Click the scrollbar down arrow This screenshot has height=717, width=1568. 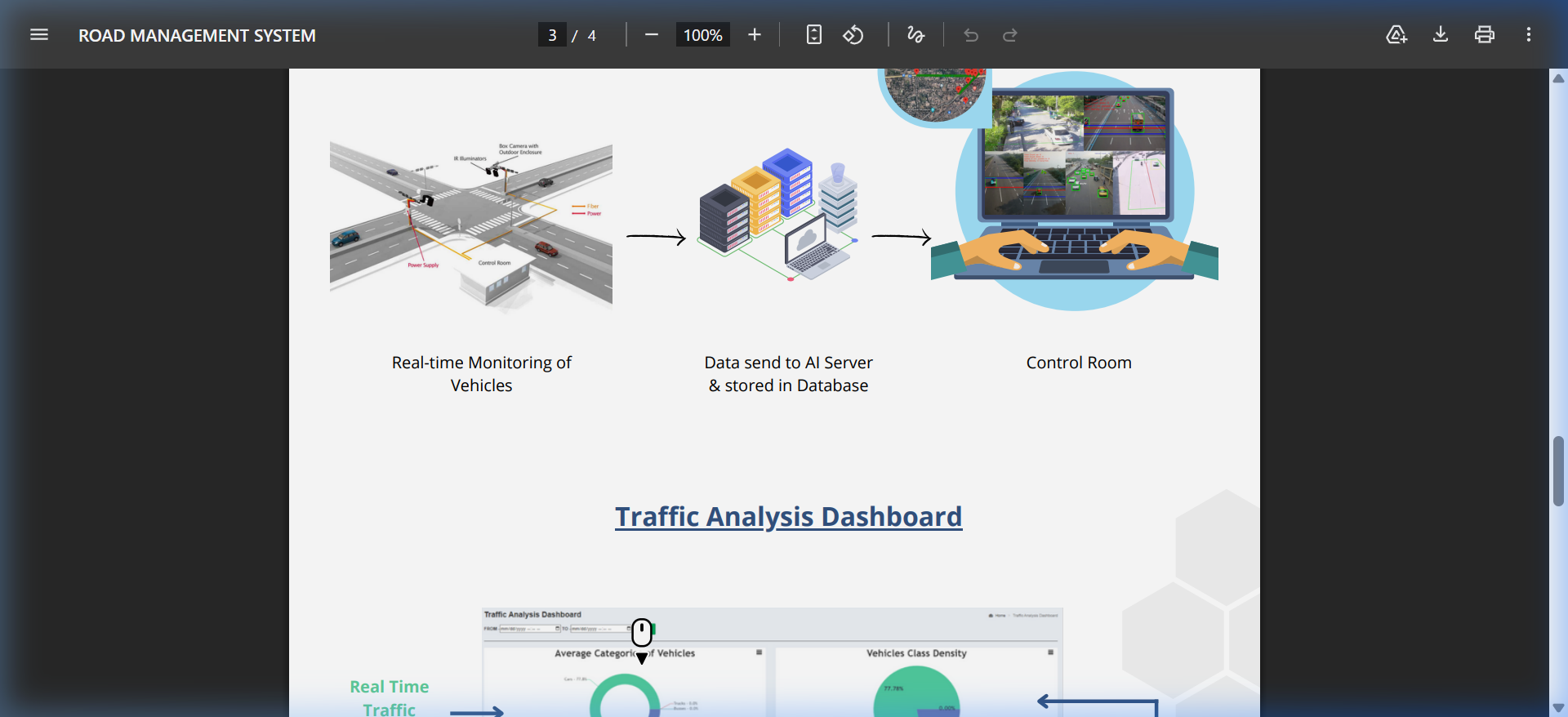1558,707
